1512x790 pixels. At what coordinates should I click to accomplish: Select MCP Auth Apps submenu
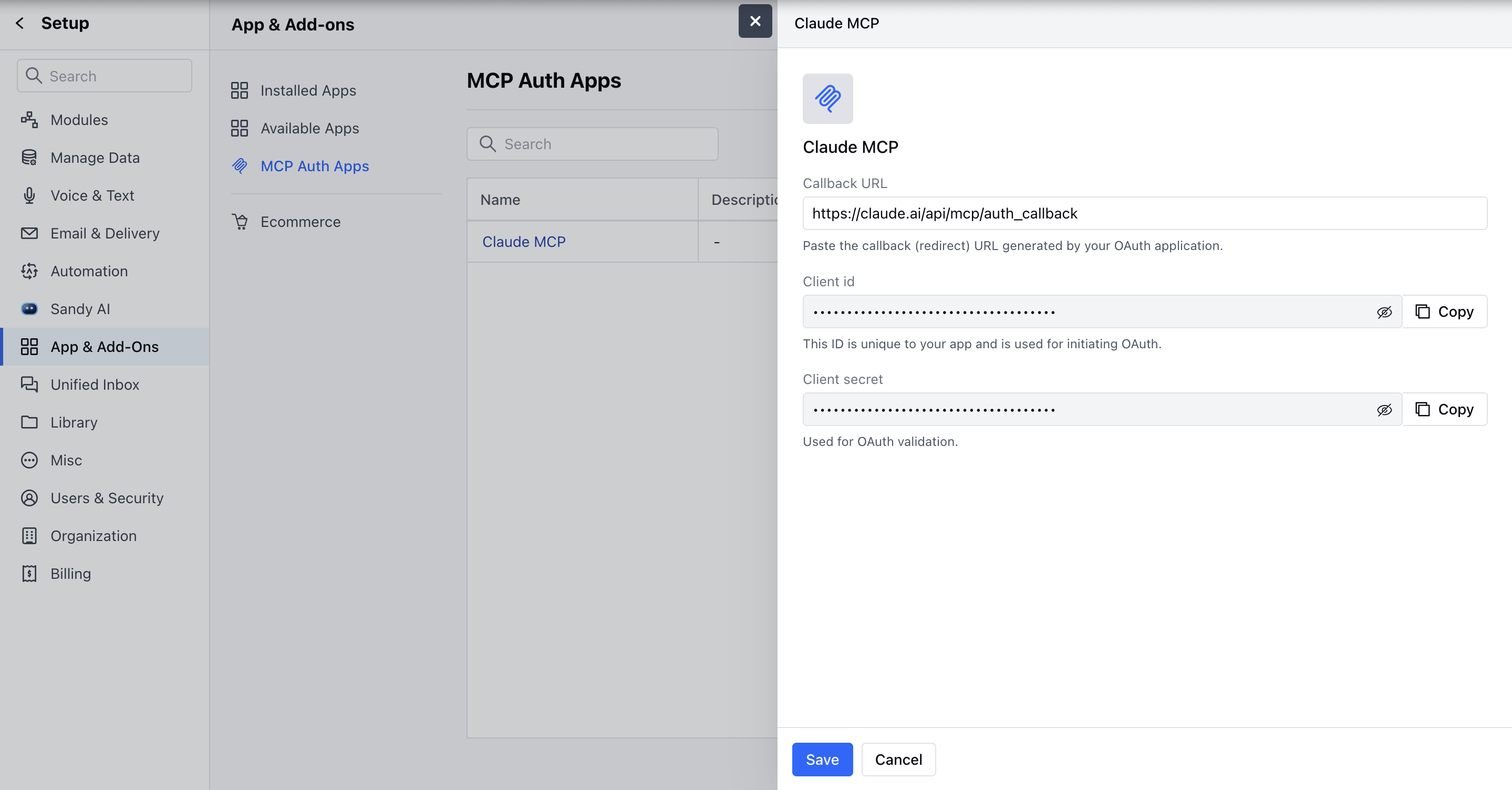[315, 166]
